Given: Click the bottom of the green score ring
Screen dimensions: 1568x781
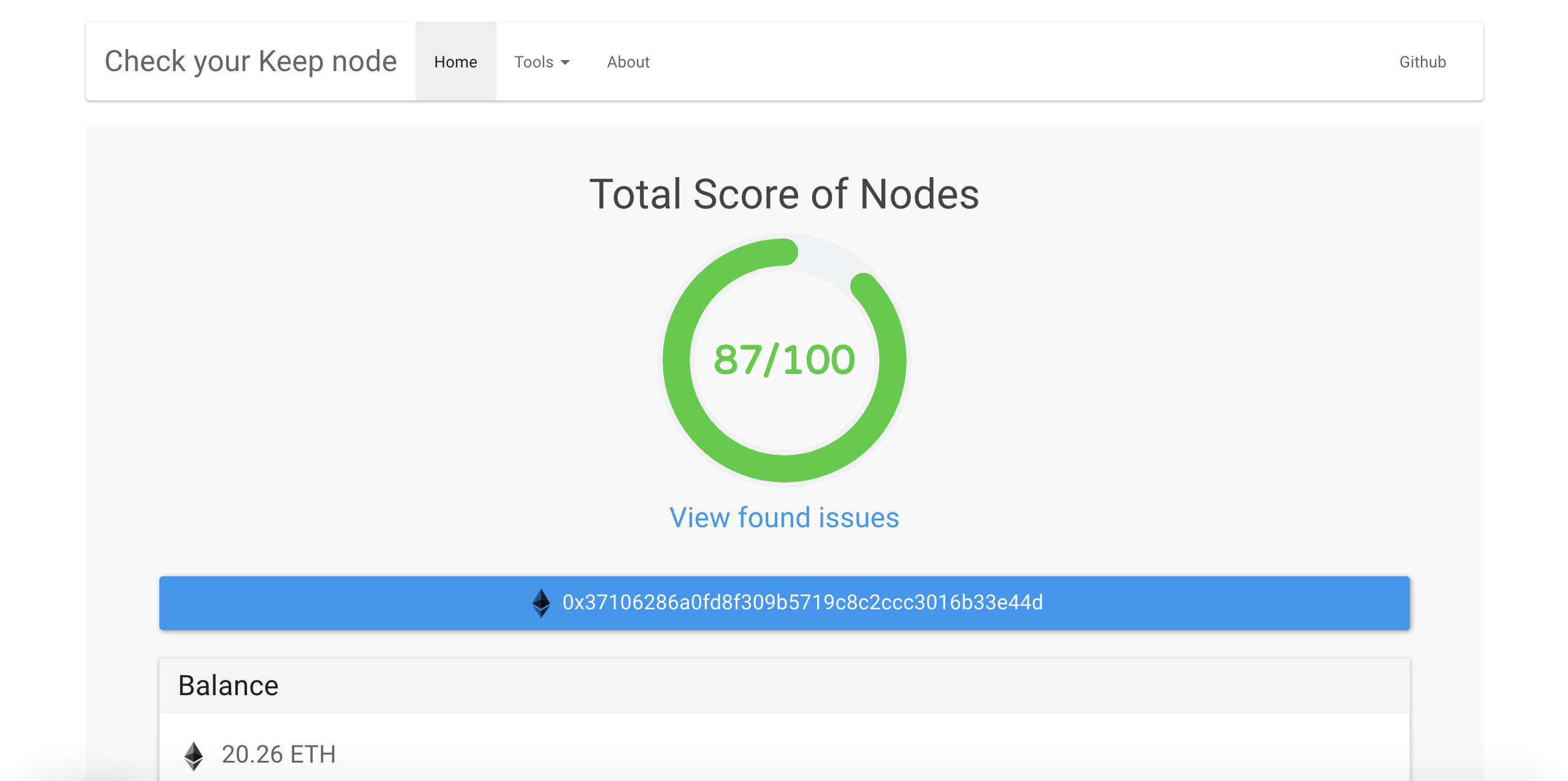Looking at the screenshot, I should click(784, 468).
